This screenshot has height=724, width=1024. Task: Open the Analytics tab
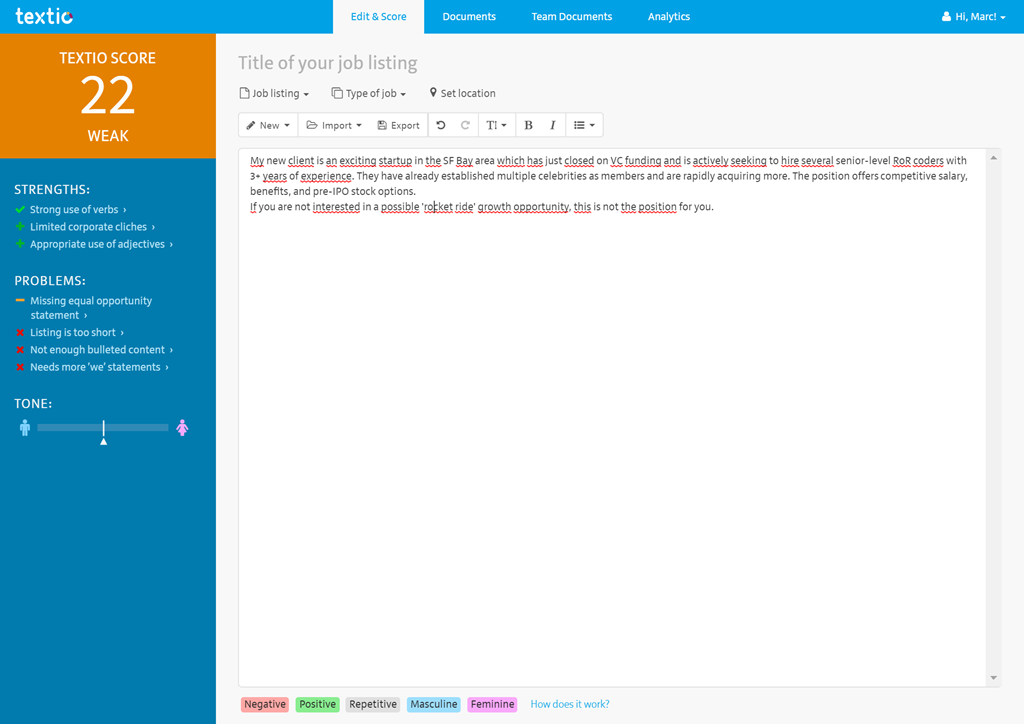(668, 17)
